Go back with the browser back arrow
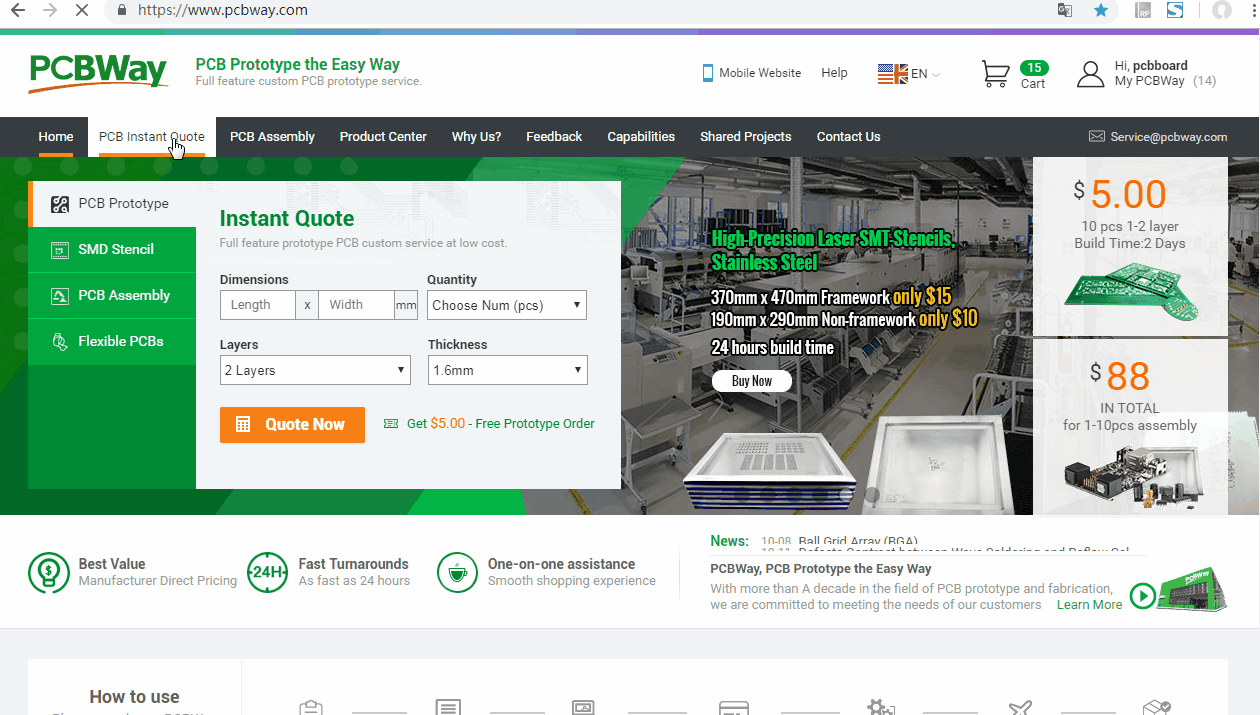Image resolution: width=1260 pixels, height=715 pixels. point(17,11)
